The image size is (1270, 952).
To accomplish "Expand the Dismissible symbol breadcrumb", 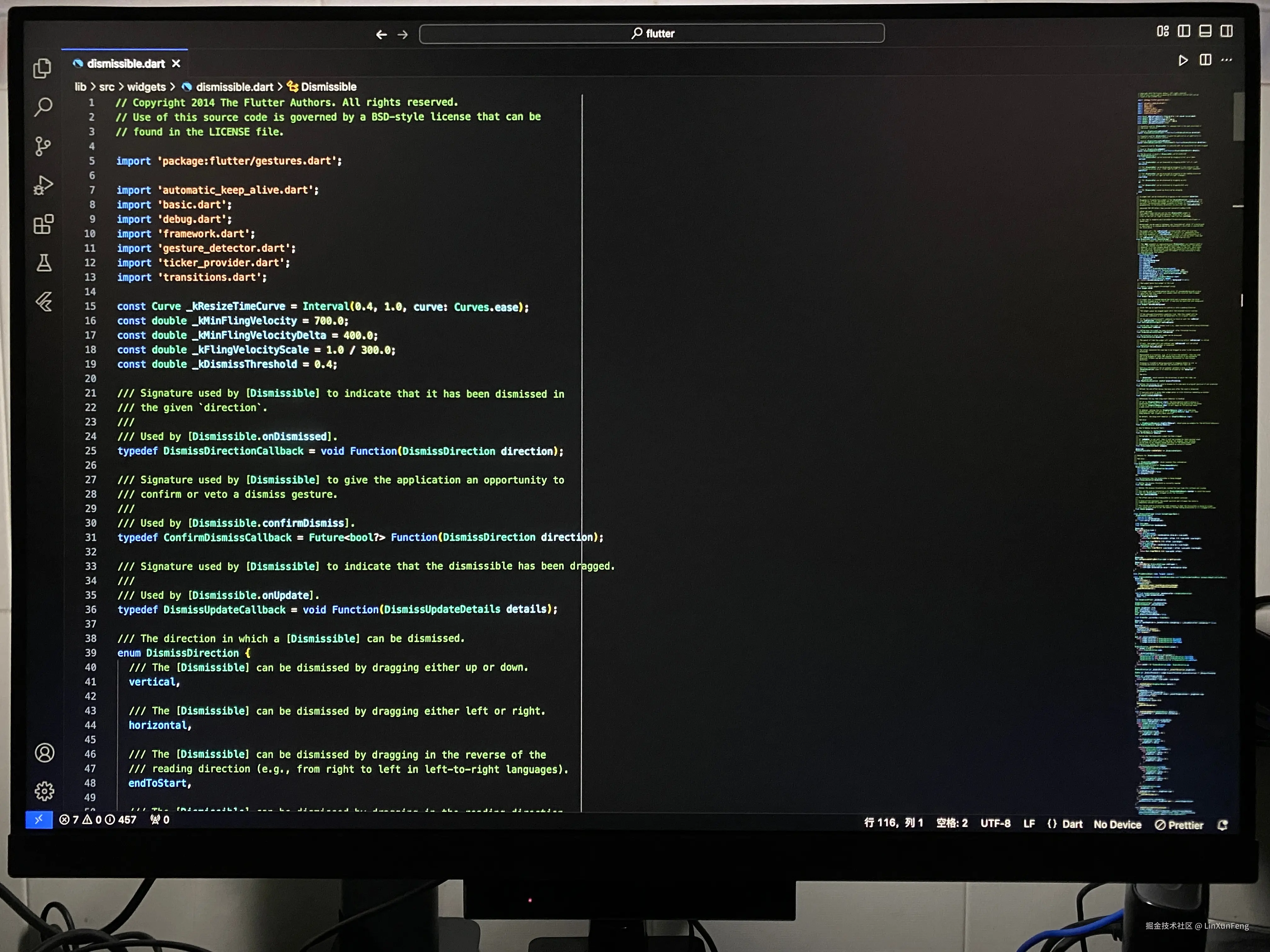I will pos(328,87).
